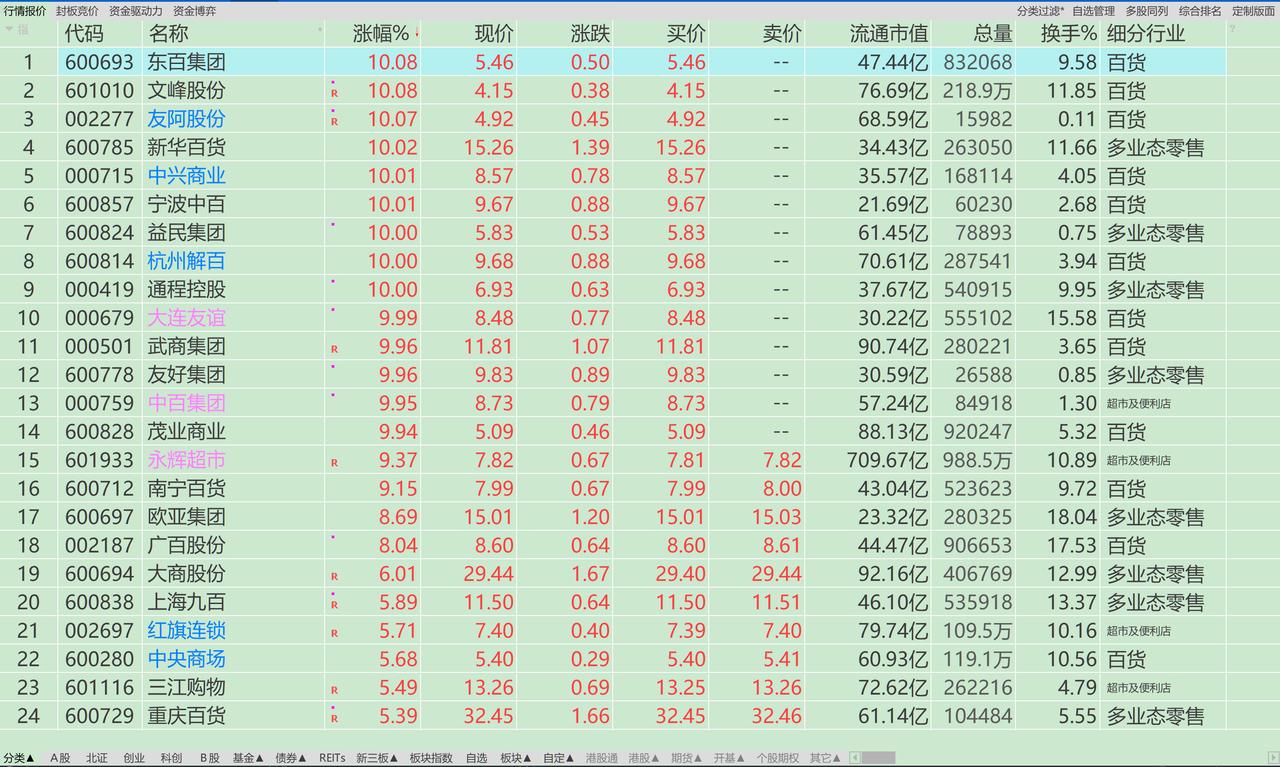Expand the 期货 bottom menu
The width and height of the screenshot is (1280, 767).
[x=687, y=758]
